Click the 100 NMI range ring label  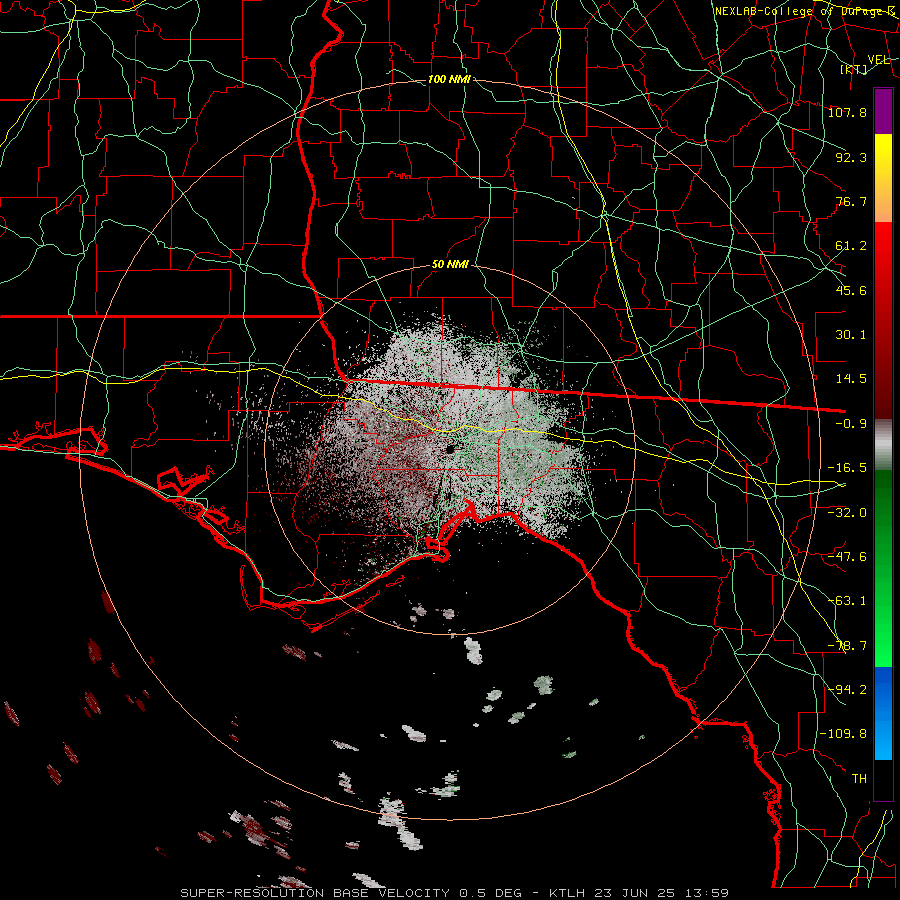click(449, 79)
